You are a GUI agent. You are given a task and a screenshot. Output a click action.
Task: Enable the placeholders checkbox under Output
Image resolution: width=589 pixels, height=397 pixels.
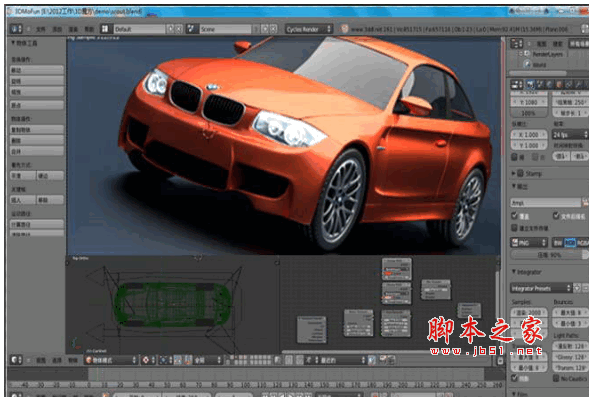[515, 228]
